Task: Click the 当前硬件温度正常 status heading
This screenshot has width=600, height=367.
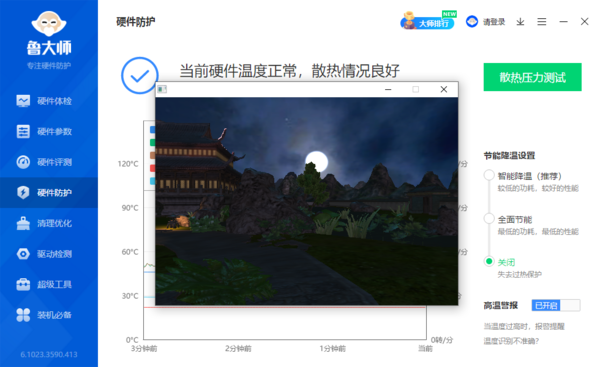Action: (x=290, y=71)
